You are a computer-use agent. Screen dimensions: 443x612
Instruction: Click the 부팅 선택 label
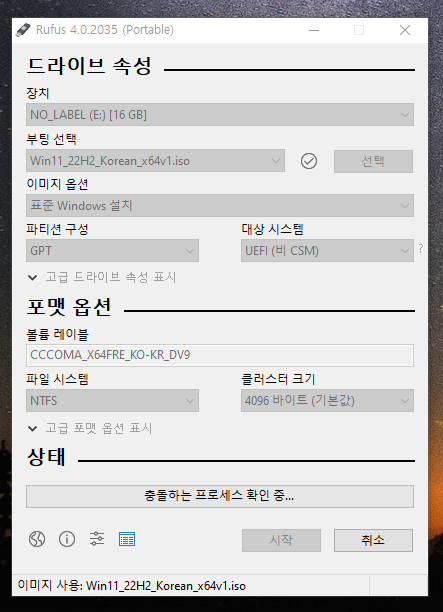pyautogui.click(x=51, y=139)
